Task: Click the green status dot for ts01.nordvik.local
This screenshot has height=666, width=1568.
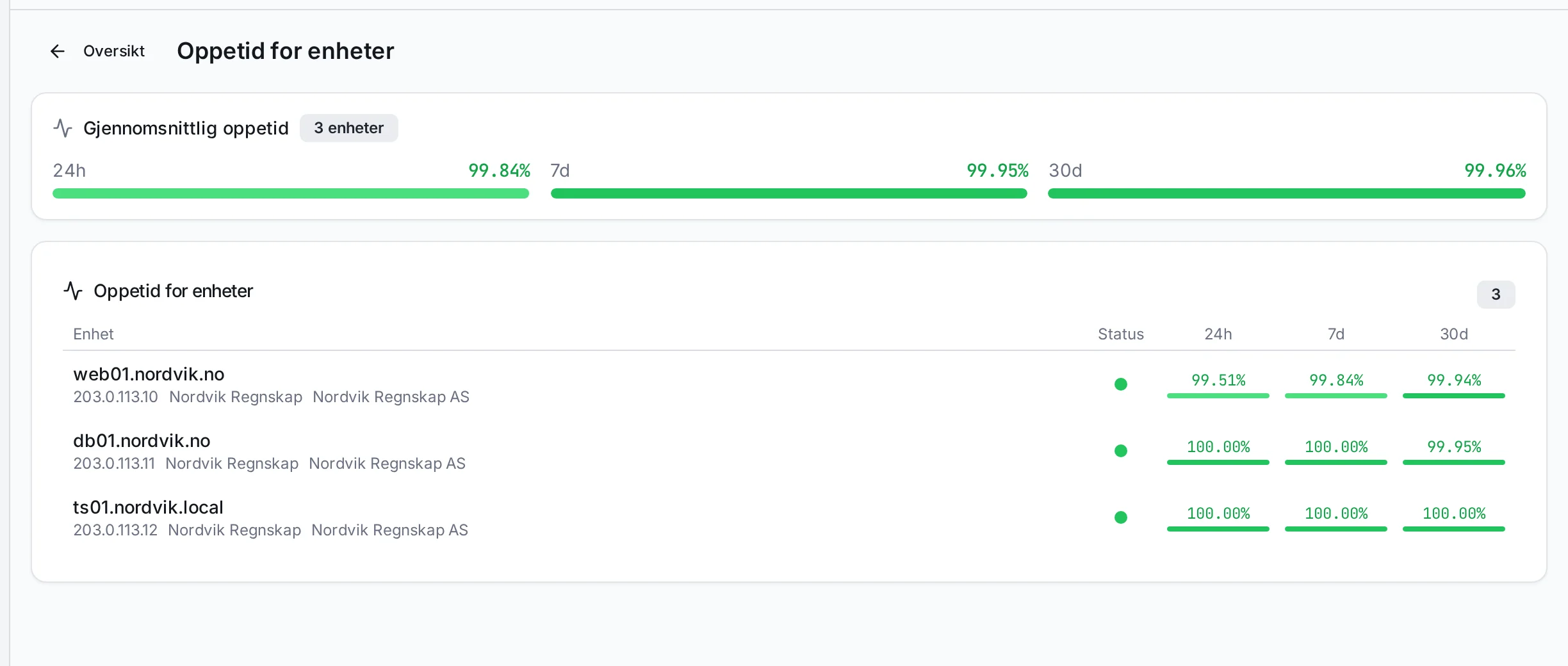Action: 1121,517
